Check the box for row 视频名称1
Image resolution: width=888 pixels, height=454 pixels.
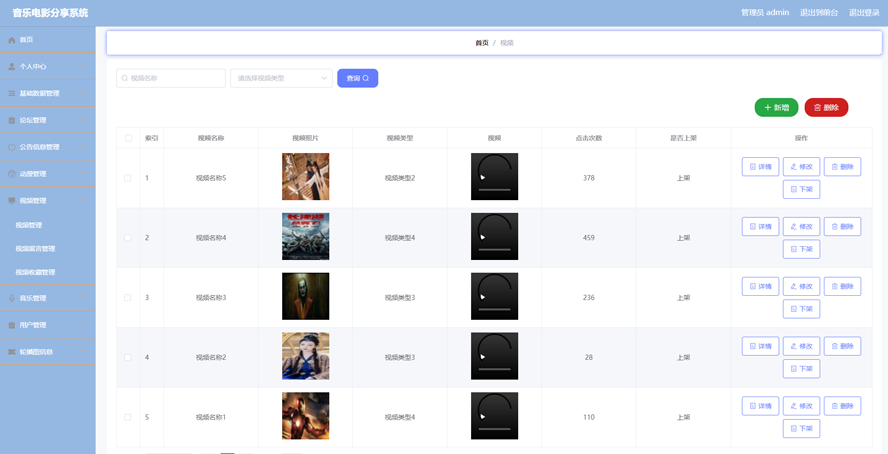coord(128,417)
